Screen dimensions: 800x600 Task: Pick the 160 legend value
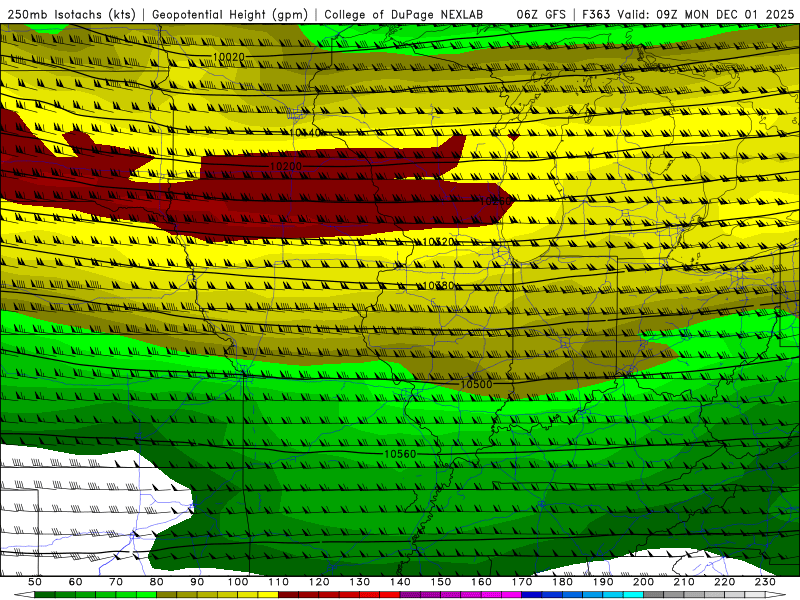(481, 582)
